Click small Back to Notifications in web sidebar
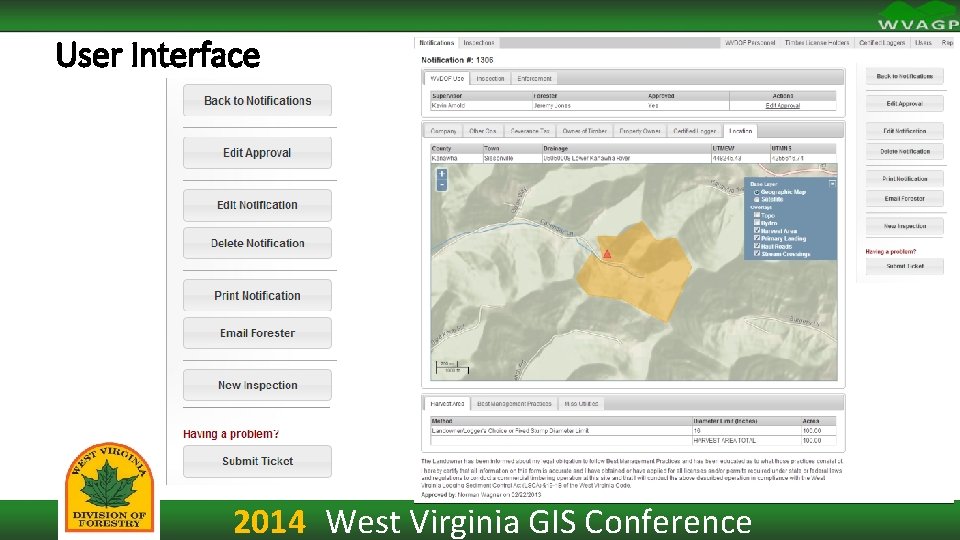 [x=904, y=77]
